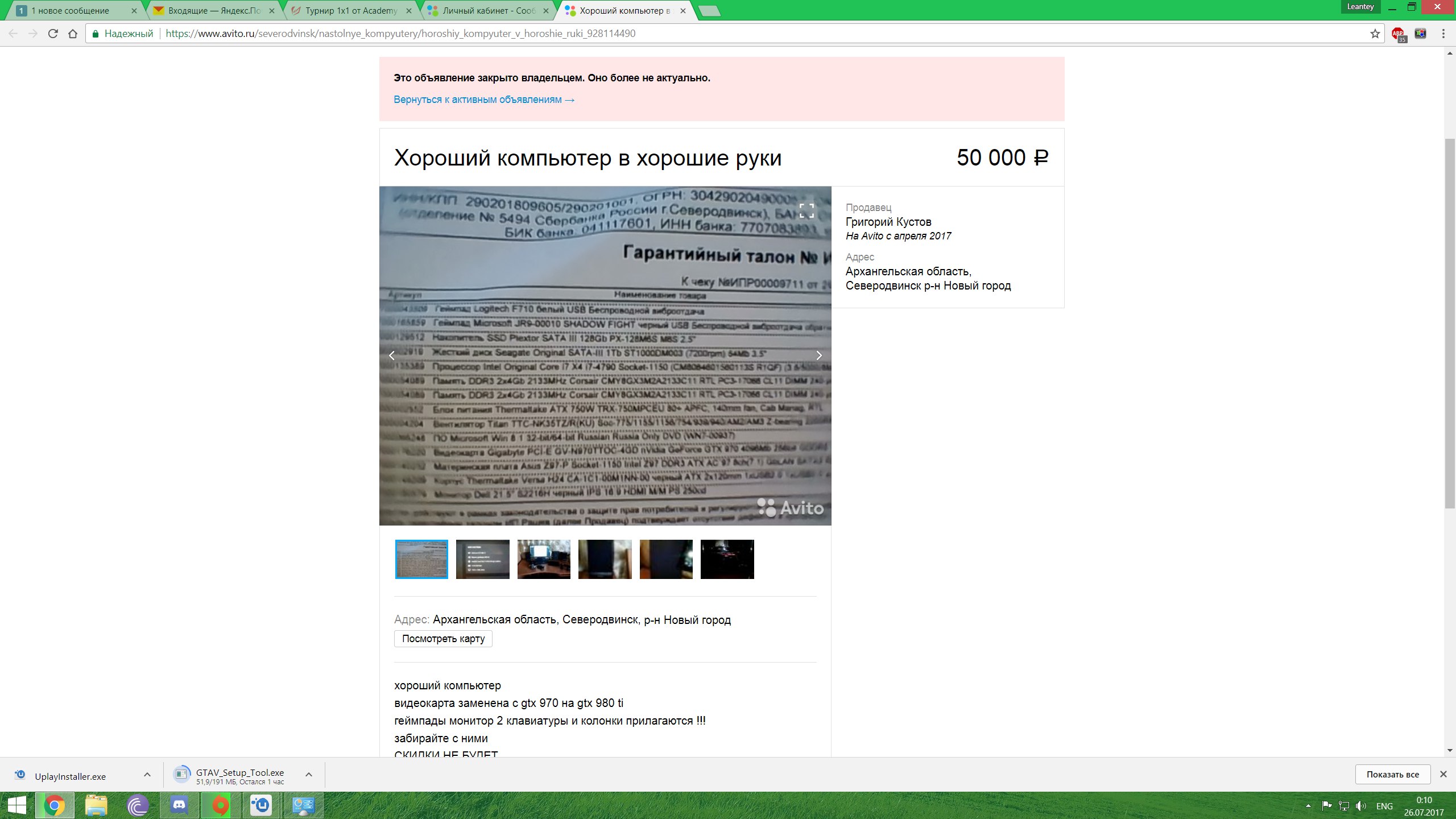Screen dimensions: 1456x819
Task: Click 'Показать все' downloads button
Action: pos(1393,774)
